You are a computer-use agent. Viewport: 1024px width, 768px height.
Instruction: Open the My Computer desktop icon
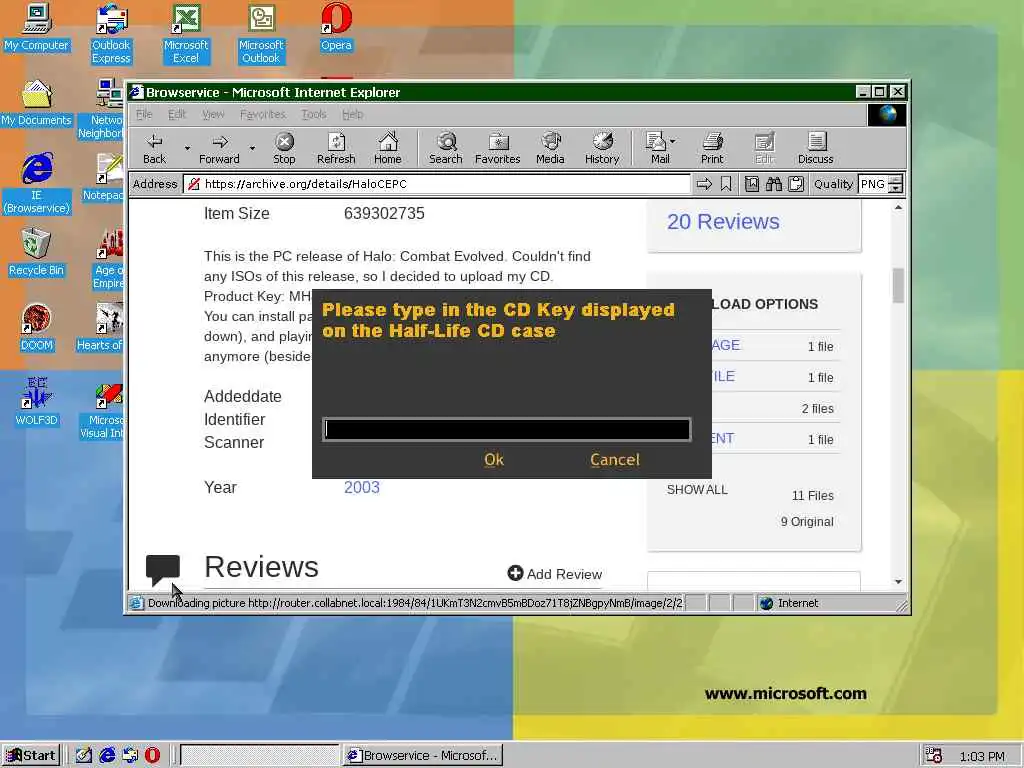37,27
